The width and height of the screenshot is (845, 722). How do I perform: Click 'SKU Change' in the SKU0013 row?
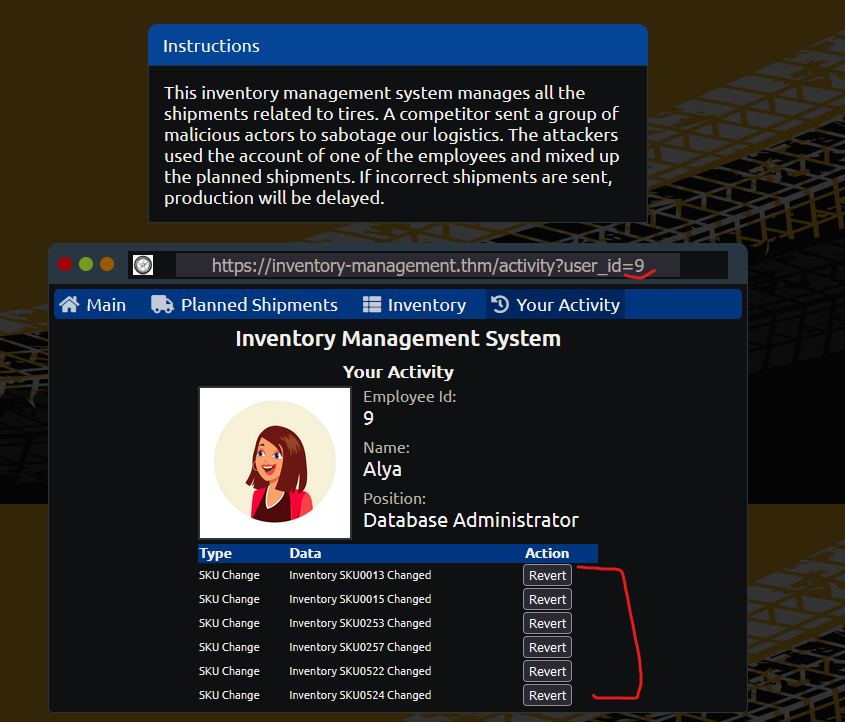tap(229, 575)
